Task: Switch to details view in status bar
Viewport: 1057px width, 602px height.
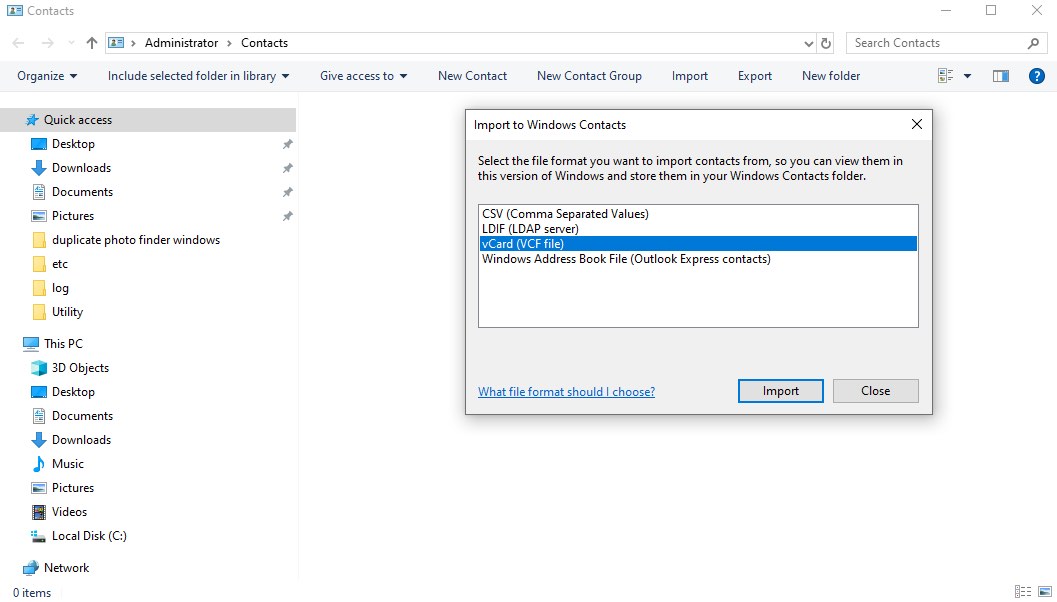Action: point(1022,591)
